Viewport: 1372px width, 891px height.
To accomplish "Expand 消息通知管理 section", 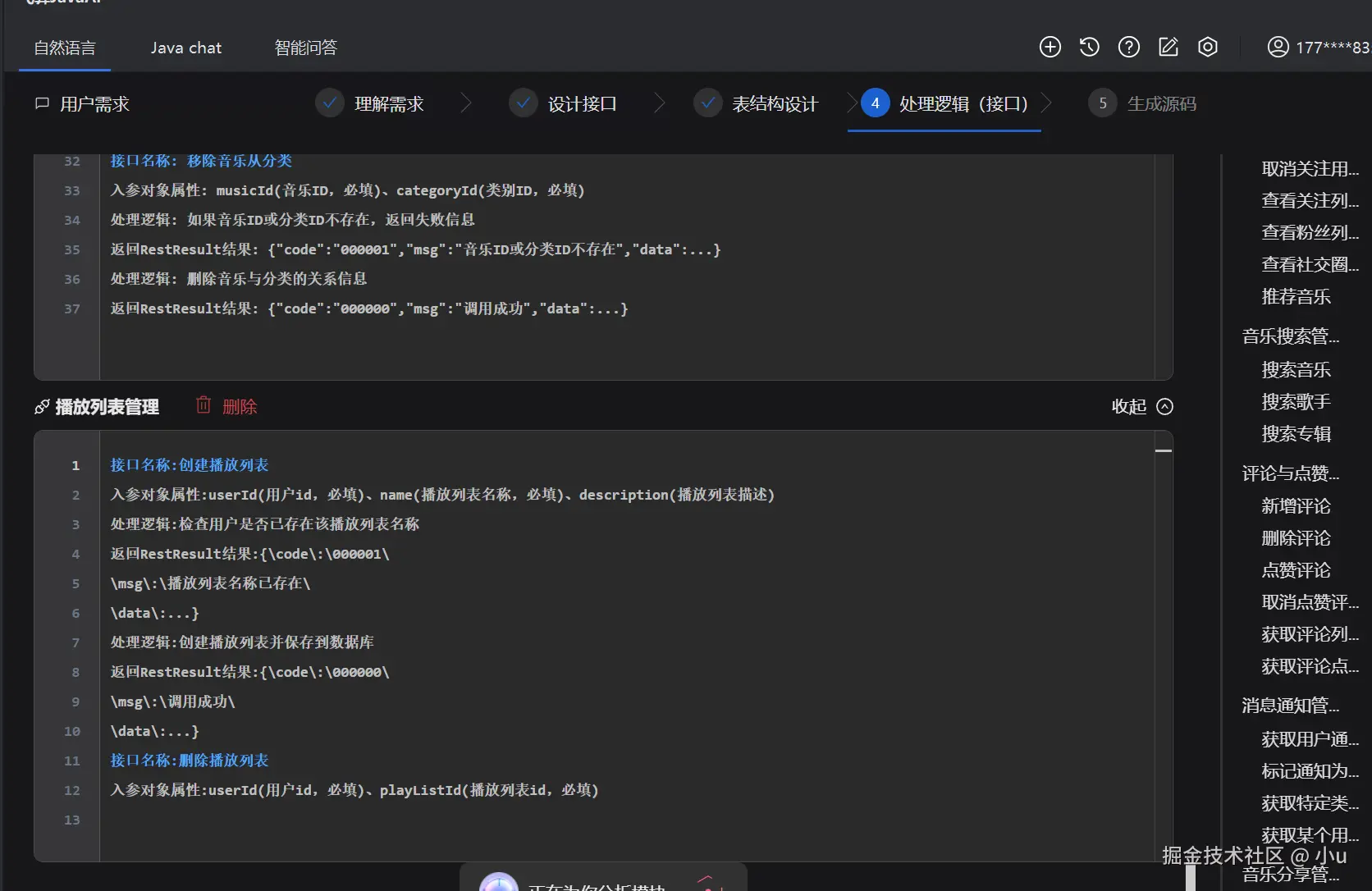I will click(x=1291, y=705).
